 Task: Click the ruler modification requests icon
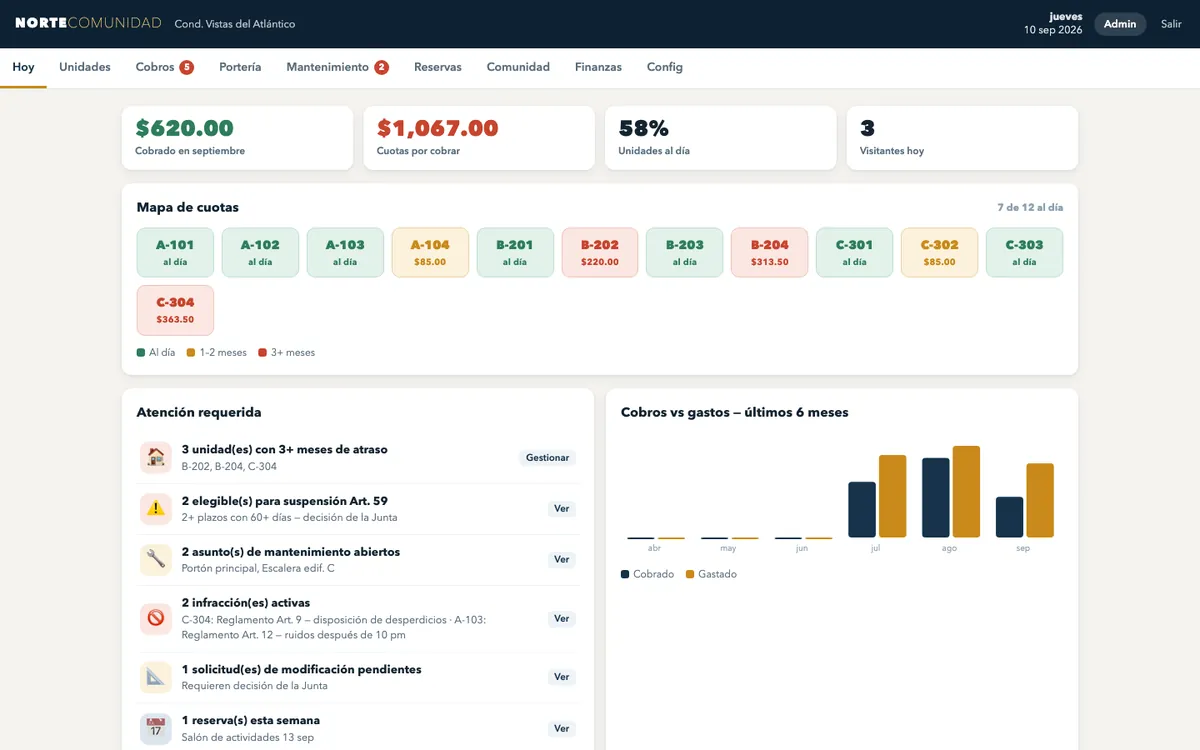[156, 677]
